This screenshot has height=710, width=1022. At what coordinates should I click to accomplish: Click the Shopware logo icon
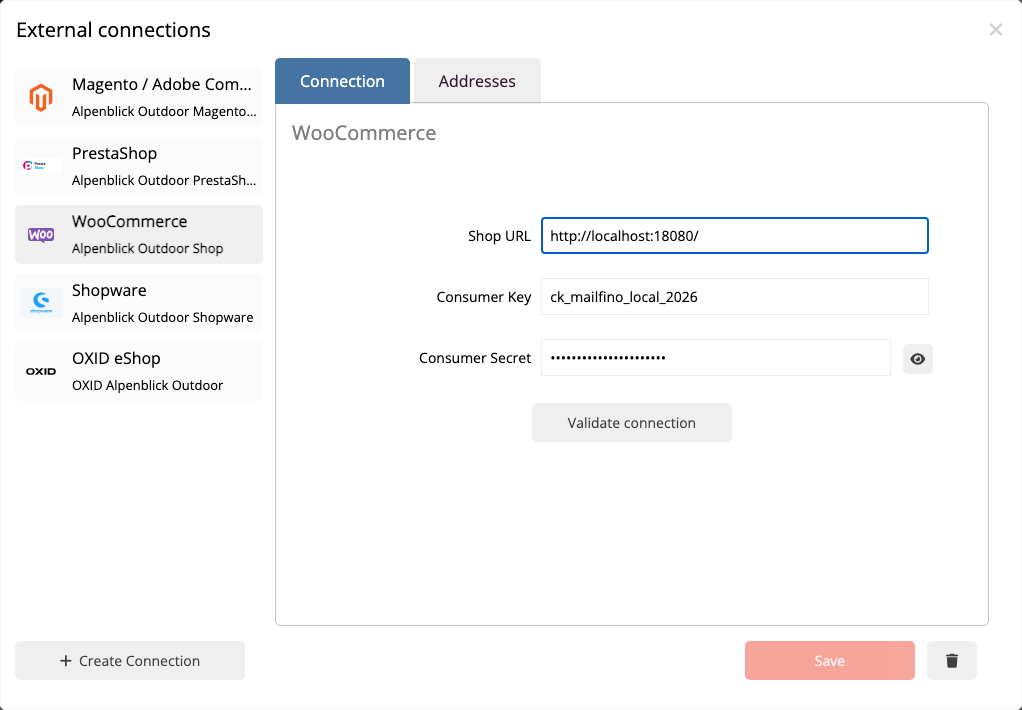coord(41,303)
